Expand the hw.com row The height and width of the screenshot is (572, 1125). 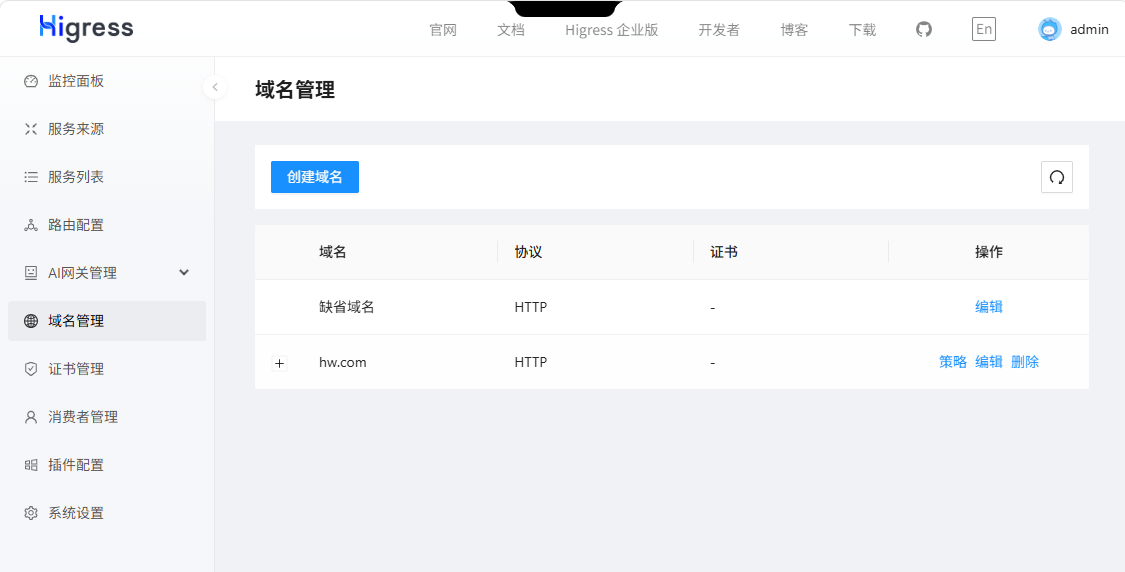pyautogui.click(x=280, y=363)
